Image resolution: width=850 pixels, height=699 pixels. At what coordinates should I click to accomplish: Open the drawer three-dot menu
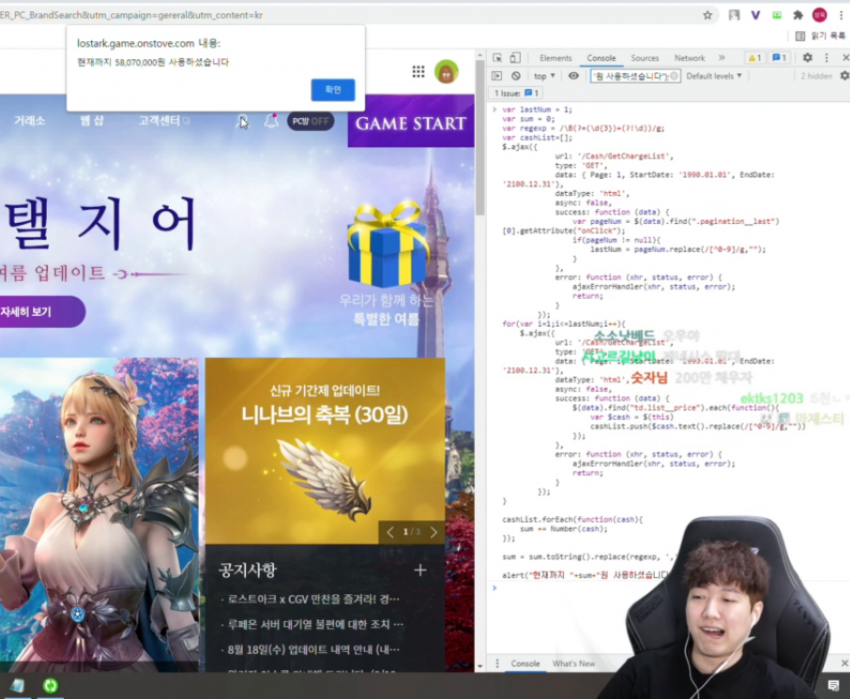(497, 663)
